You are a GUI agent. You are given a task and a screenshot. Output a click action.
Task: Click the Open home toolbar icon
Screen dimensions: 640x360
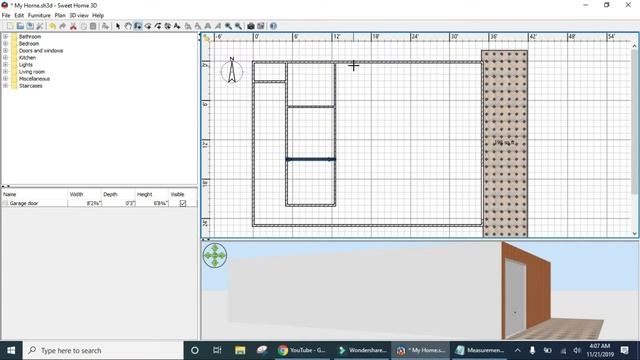[20, 26]
